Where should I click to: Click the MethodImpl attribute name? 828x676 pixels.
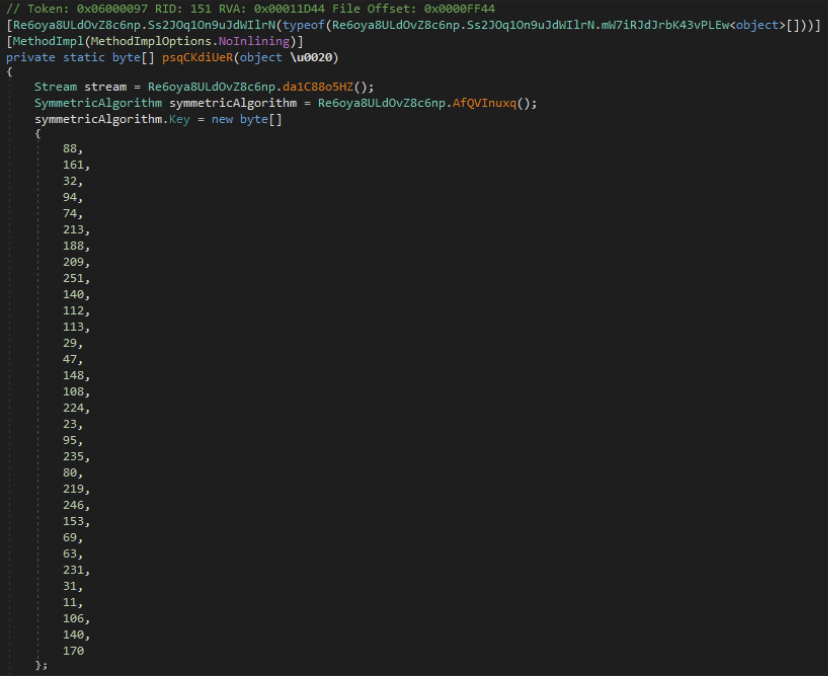(48, 41)
